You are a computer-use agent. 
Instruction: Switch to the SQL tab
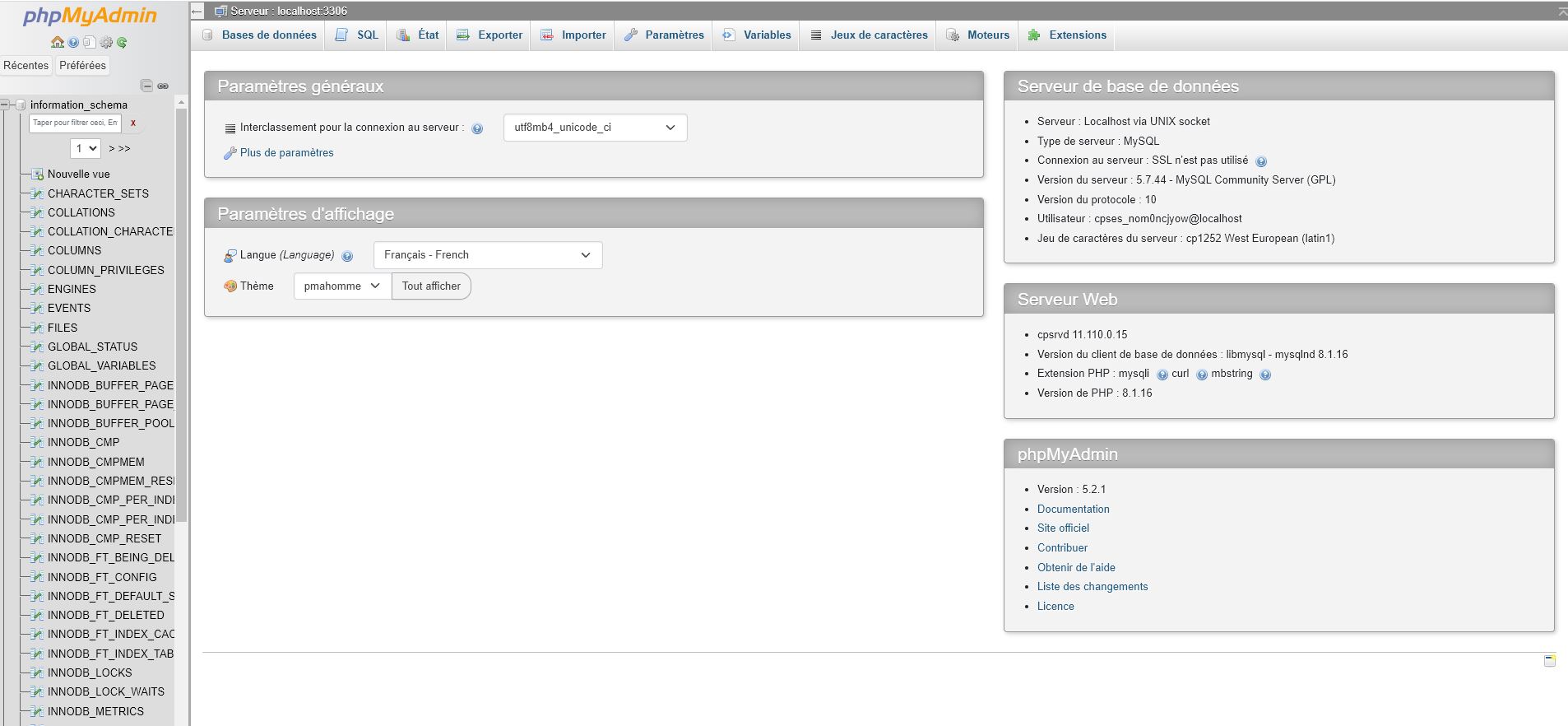(x=357, y=35)
